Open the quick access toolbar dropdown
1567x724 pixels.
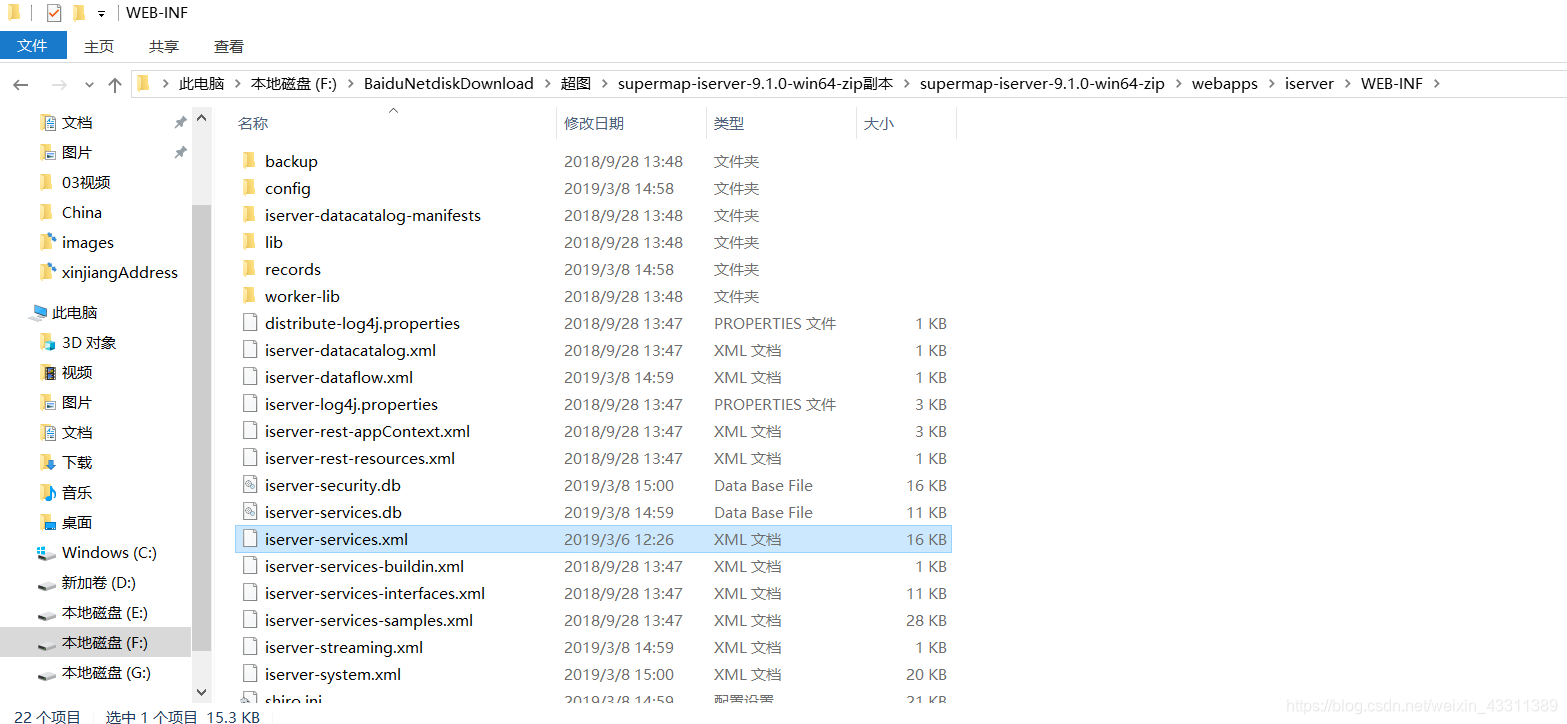101,14
